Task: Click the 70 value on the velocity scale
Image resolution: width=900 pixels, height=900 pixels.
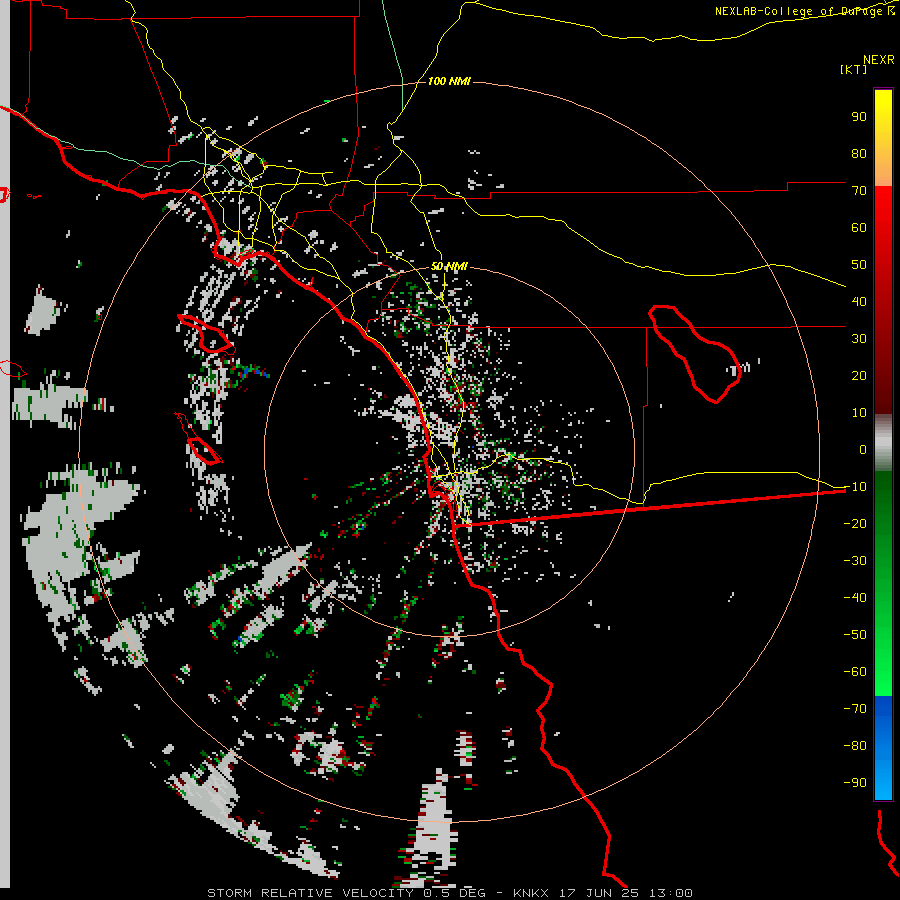Action: pyautogui.click(x=859, y=191)
